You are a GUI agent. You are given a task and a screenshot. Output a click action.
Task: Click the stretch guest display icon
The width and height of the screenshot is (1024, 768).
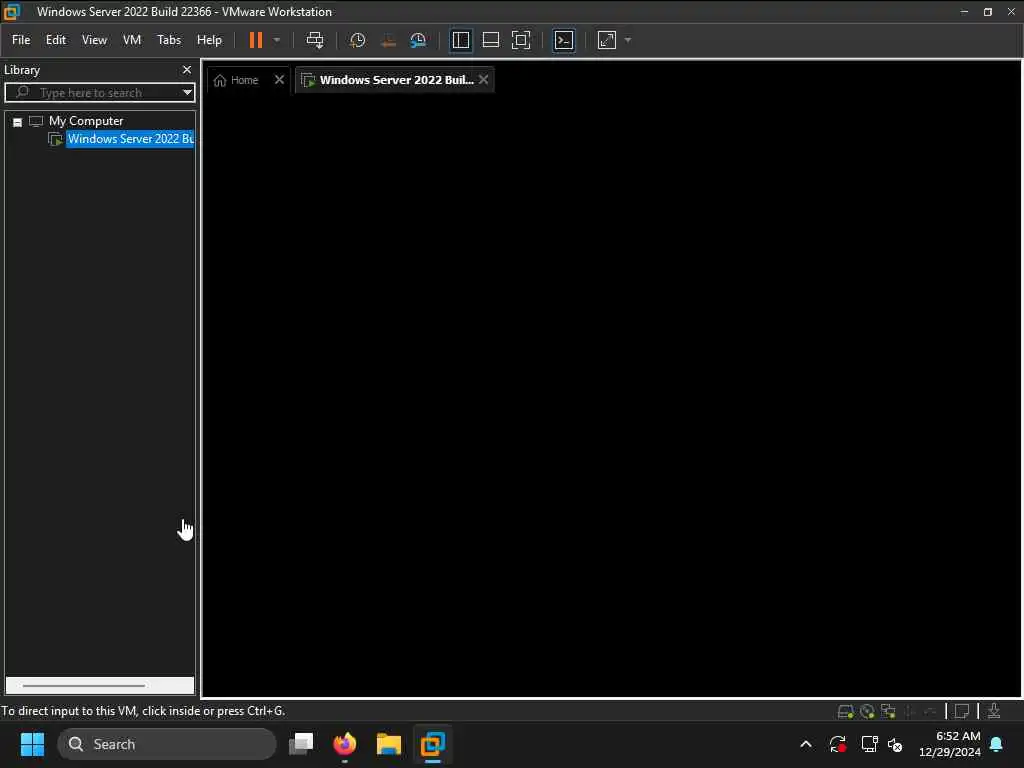click(x=607, y=40)
